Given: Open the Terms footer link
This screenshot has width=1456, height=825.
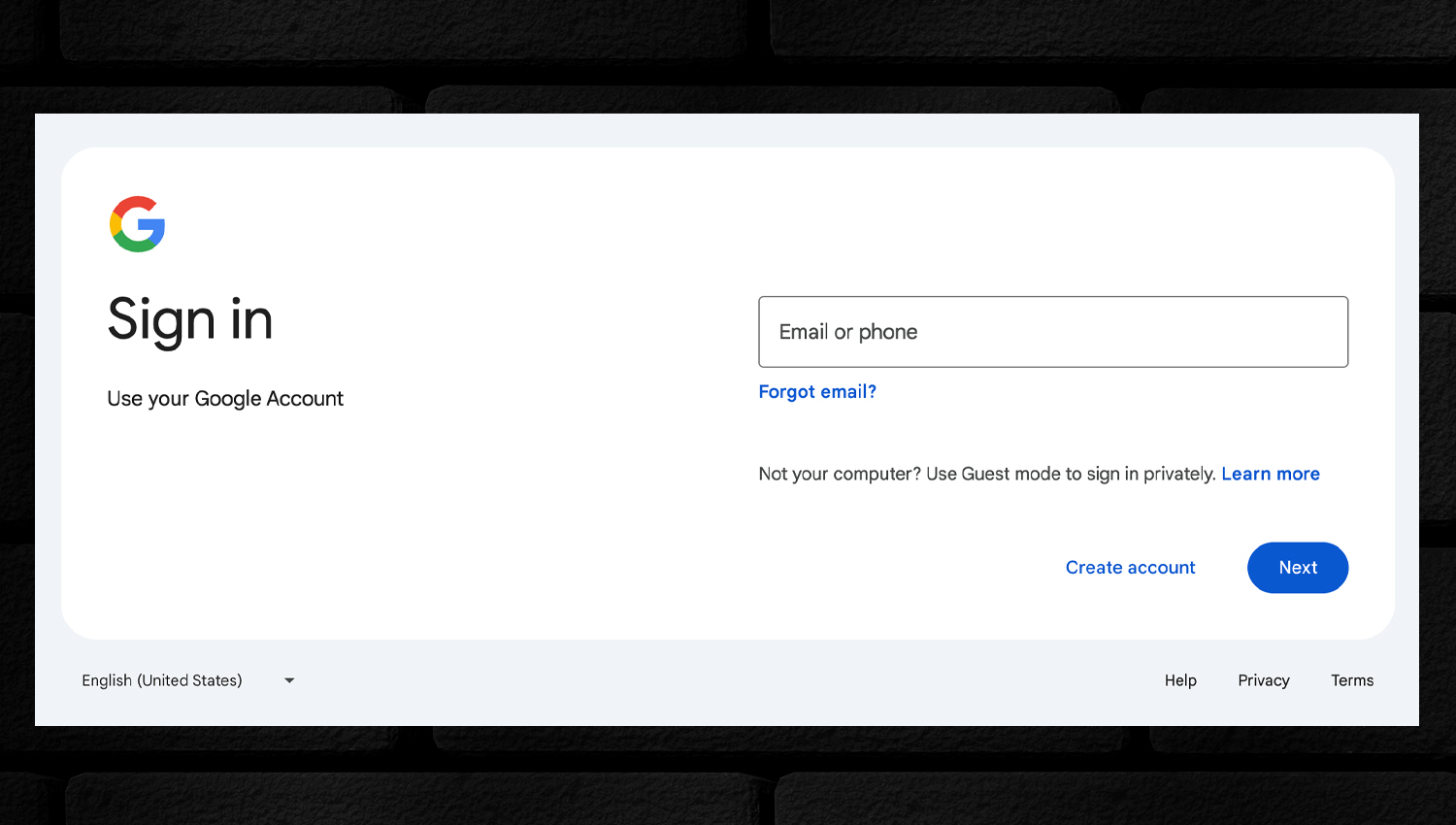Looking at the screenshot, I should pos(1352,680).
